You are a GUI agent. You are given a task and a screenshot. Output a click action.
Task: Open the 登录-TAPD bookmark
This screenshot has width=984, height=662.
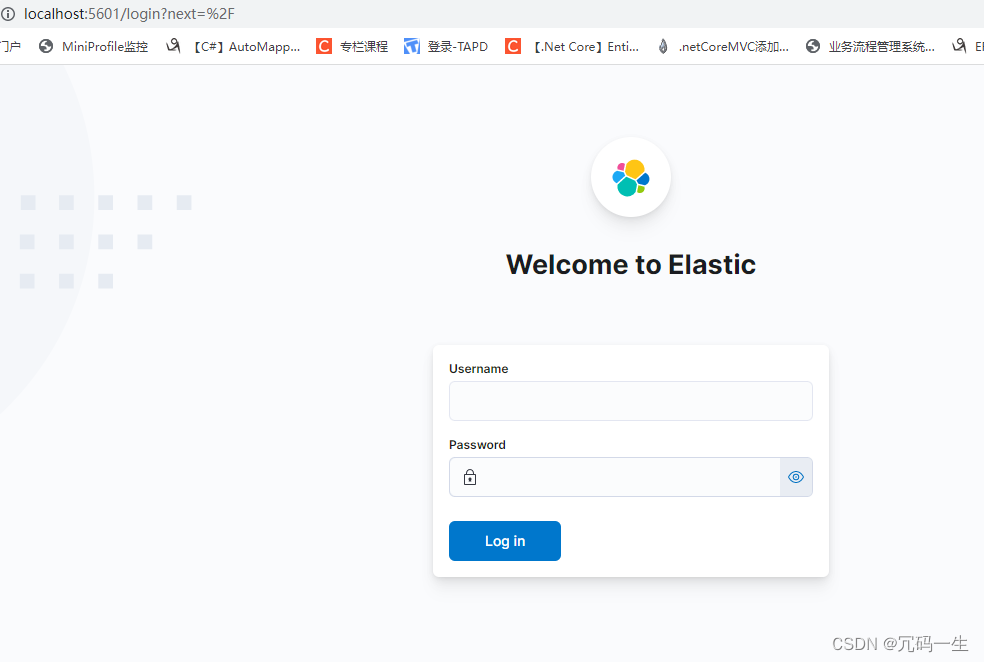(x=446, y=46)
